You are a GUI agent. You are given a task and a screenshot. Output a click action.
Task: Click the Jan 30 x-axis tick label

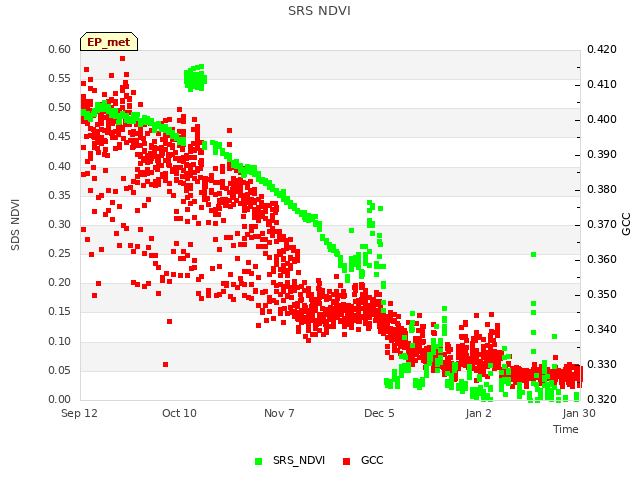579,413
